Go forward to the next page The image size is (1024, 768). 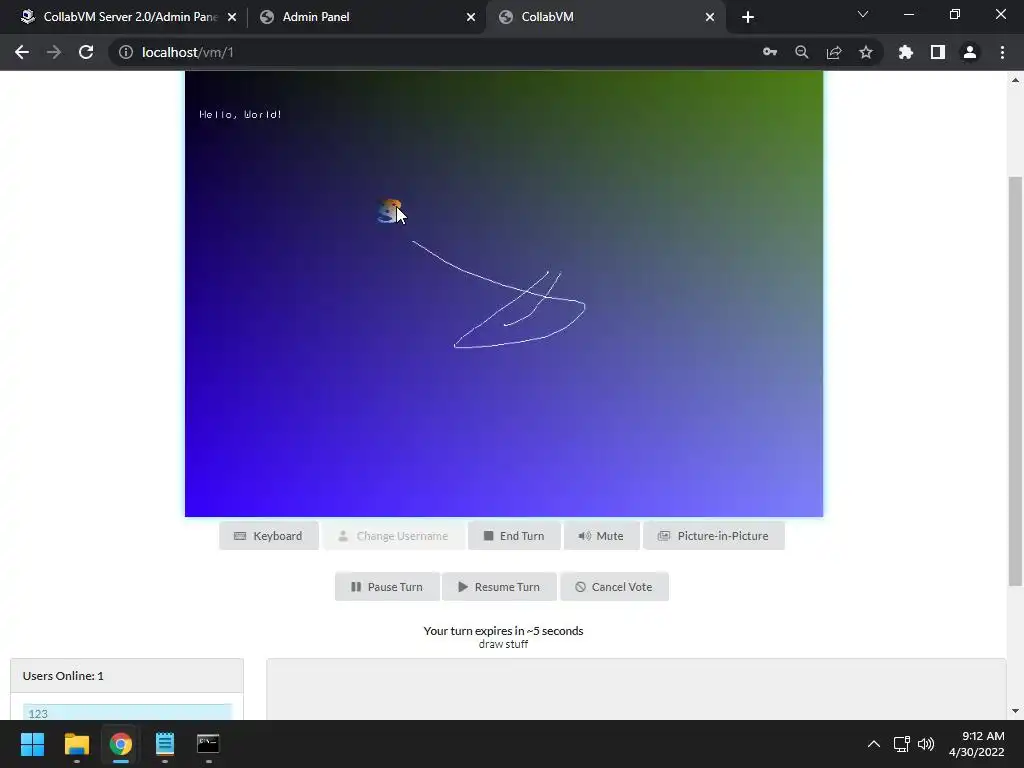(54, 52)
